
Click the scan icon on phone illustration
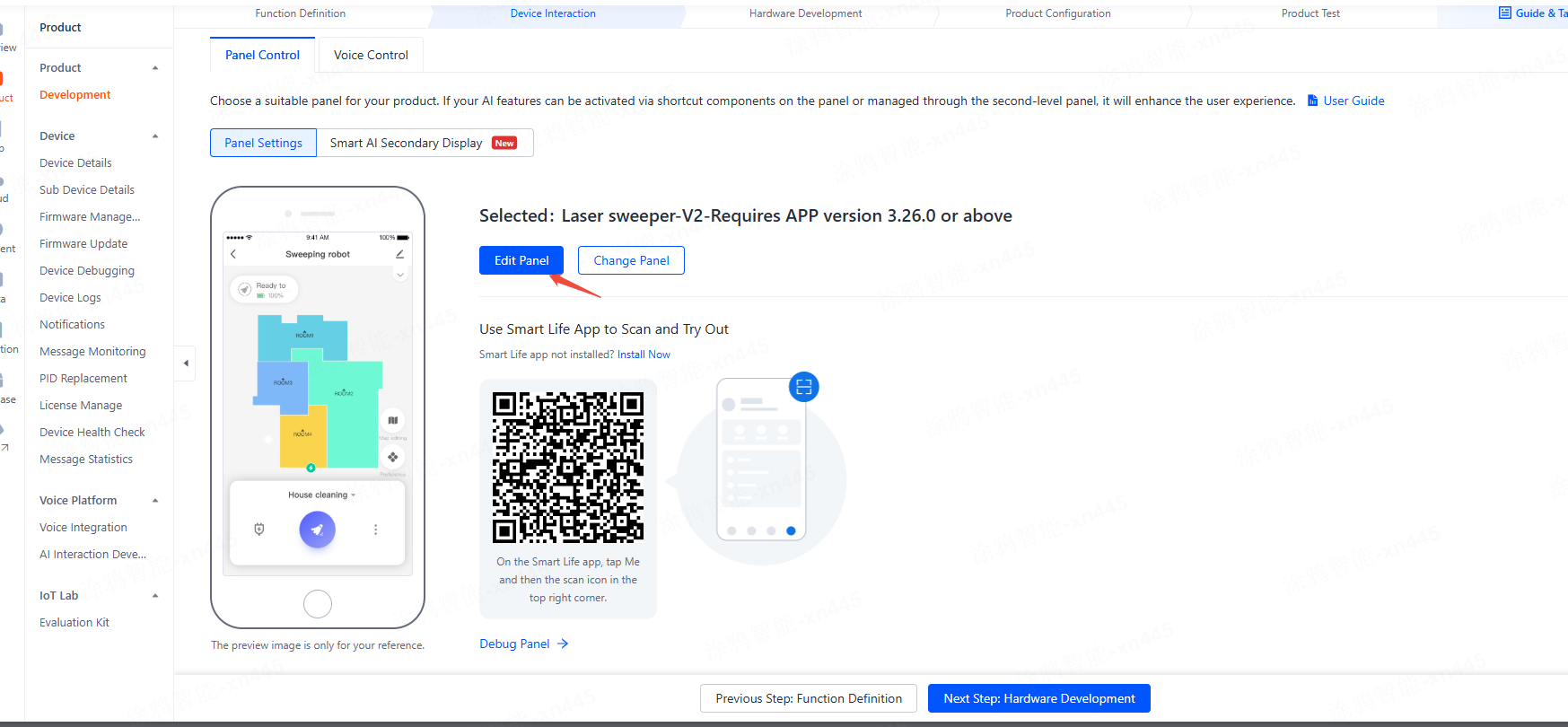point(803,387)
